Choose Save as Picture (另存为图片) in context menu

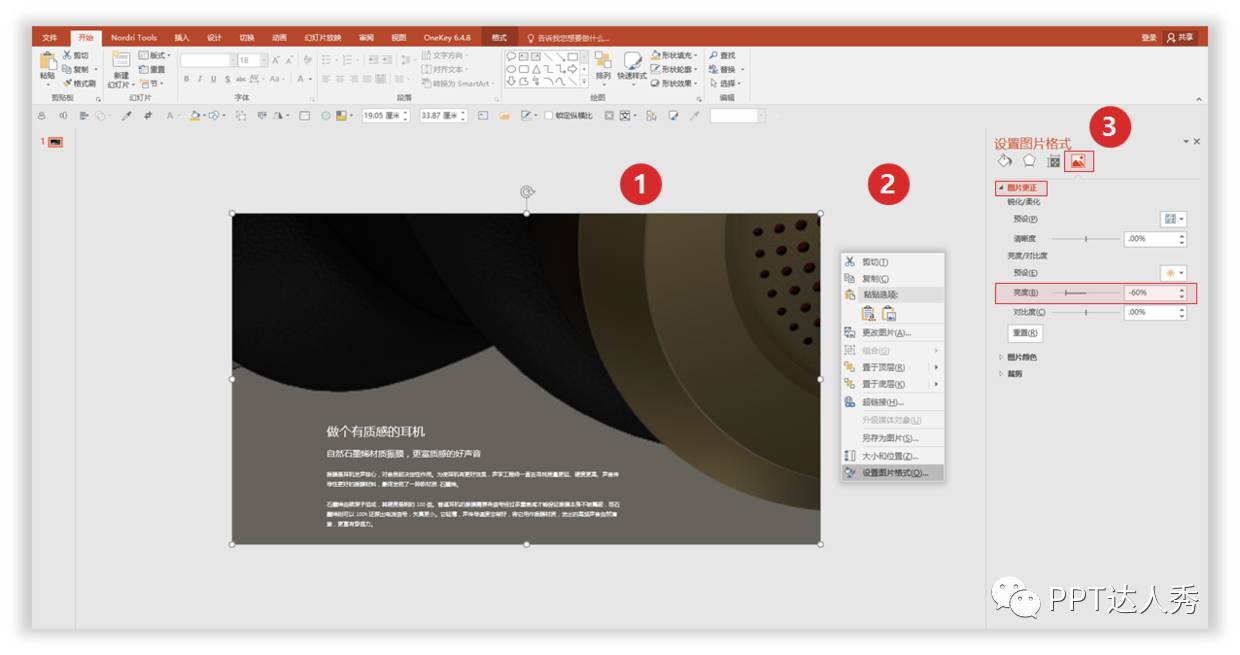click(892, 438)
